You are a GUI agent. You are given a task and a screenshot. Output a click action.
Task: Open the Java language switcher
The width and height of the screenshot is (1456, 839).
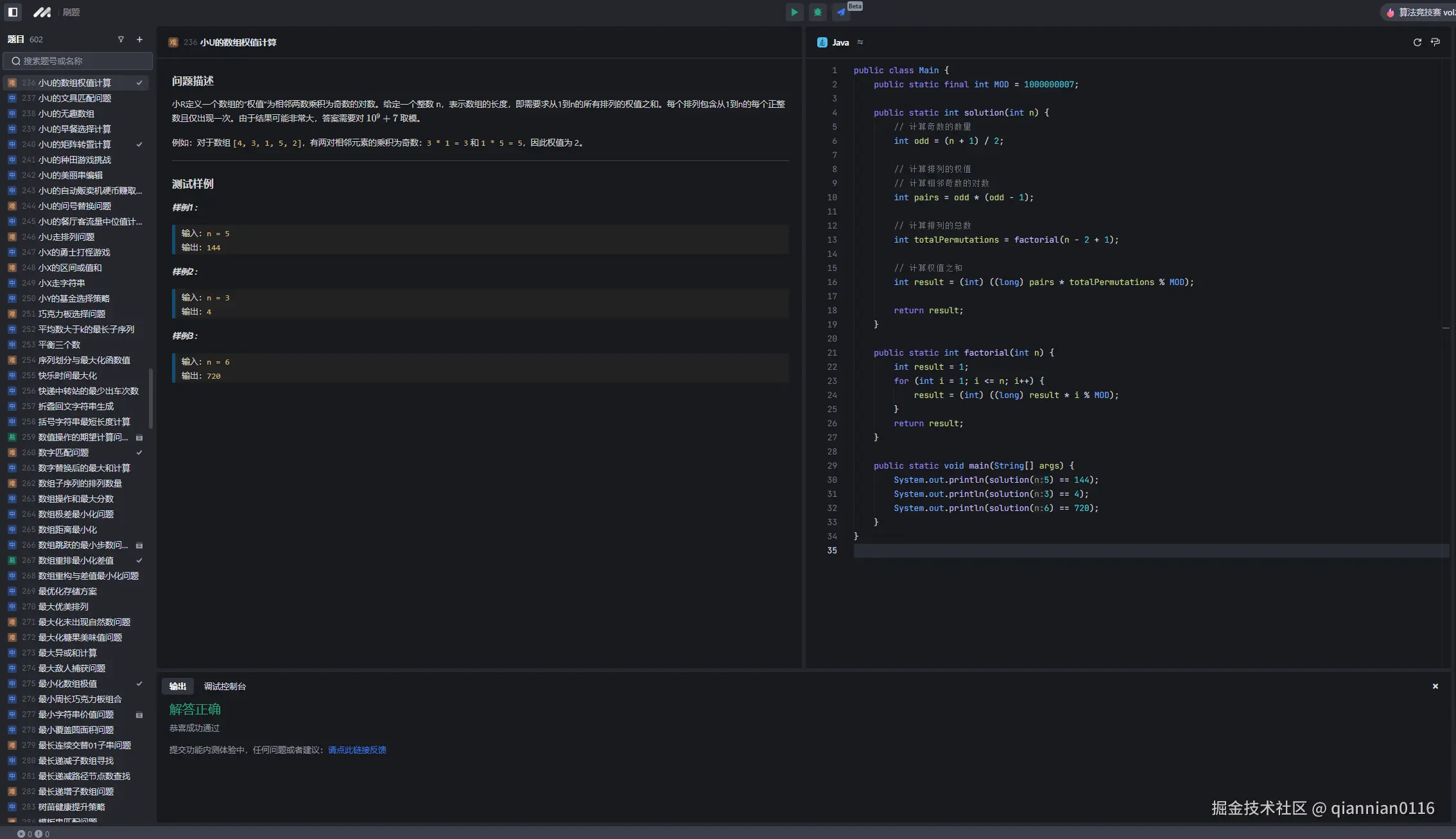click(840, 42)
